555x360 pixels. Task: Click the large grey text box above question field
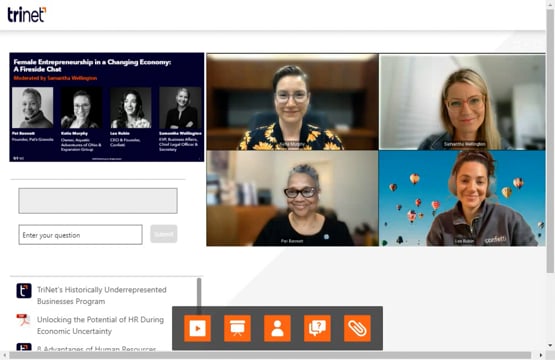click(98, 201)
